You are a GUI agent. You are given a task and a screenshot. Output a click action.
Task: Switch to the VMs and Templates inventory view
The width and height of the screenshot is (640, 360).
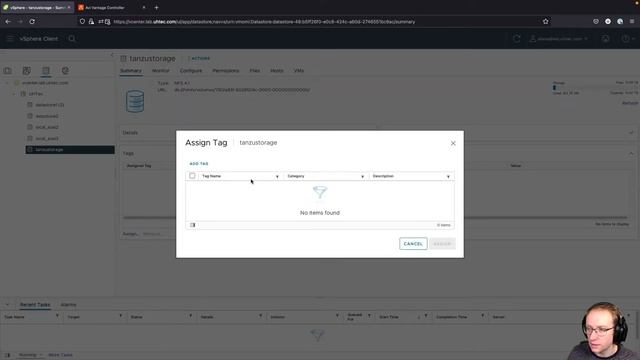pos(27,71)
